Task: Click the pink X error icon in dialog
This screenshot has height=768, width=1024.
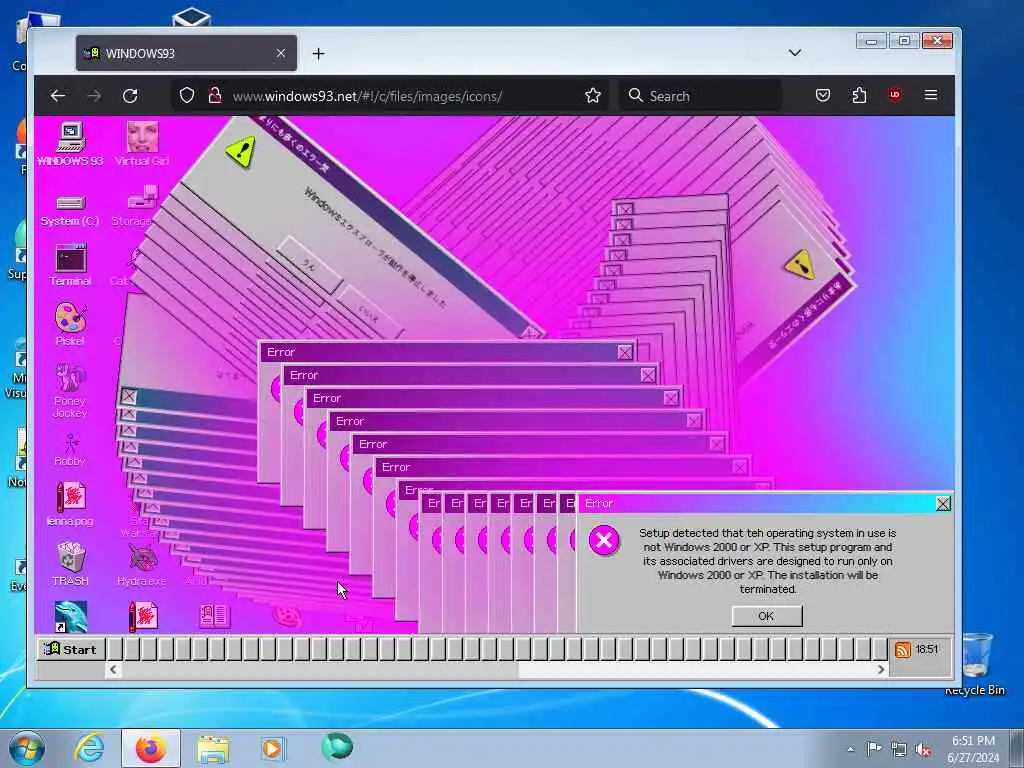Action: [x=604, y=541]
